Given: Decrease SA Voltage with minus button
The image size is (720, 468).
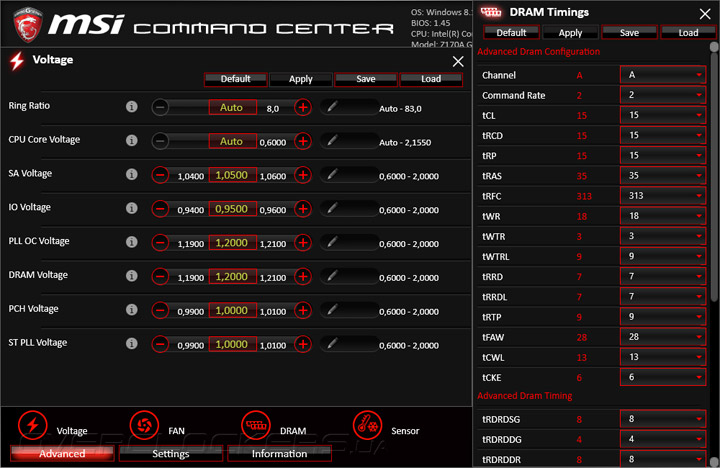Looking at the screenshot, I should pos(160,175).
